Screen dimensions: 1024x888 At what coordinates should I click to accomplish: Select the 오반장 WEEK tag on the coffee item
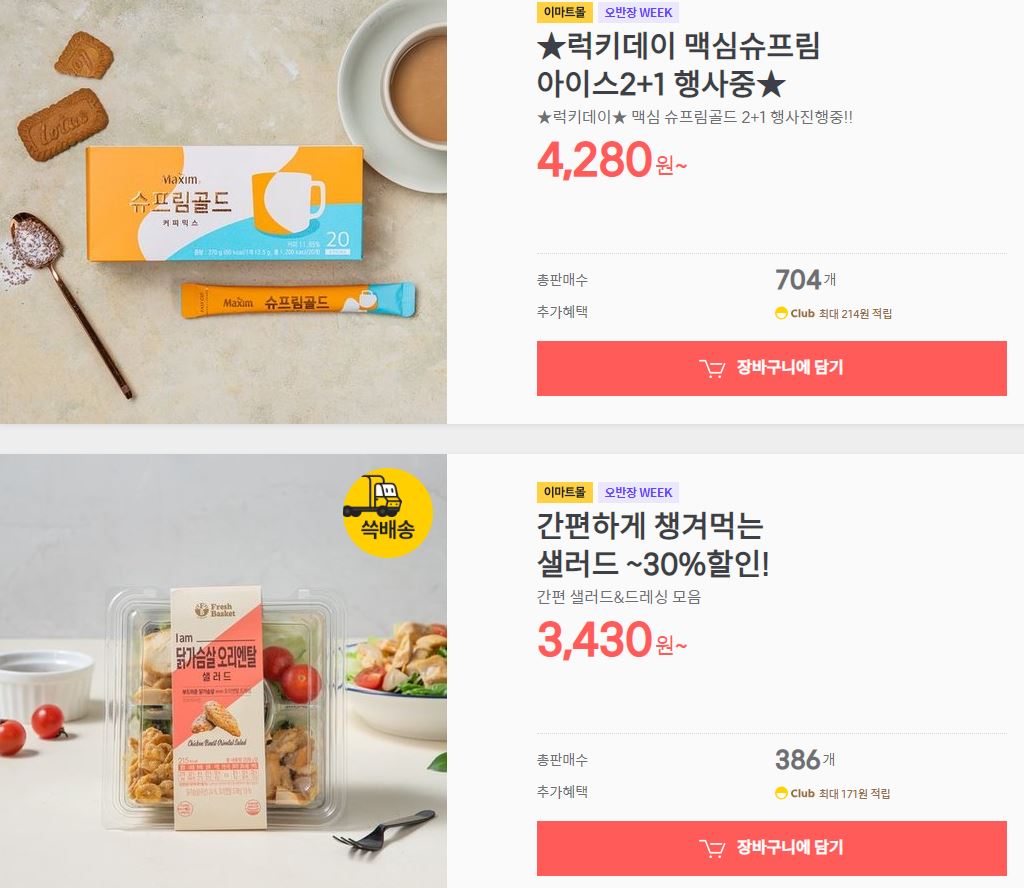(x=638, y=12)
